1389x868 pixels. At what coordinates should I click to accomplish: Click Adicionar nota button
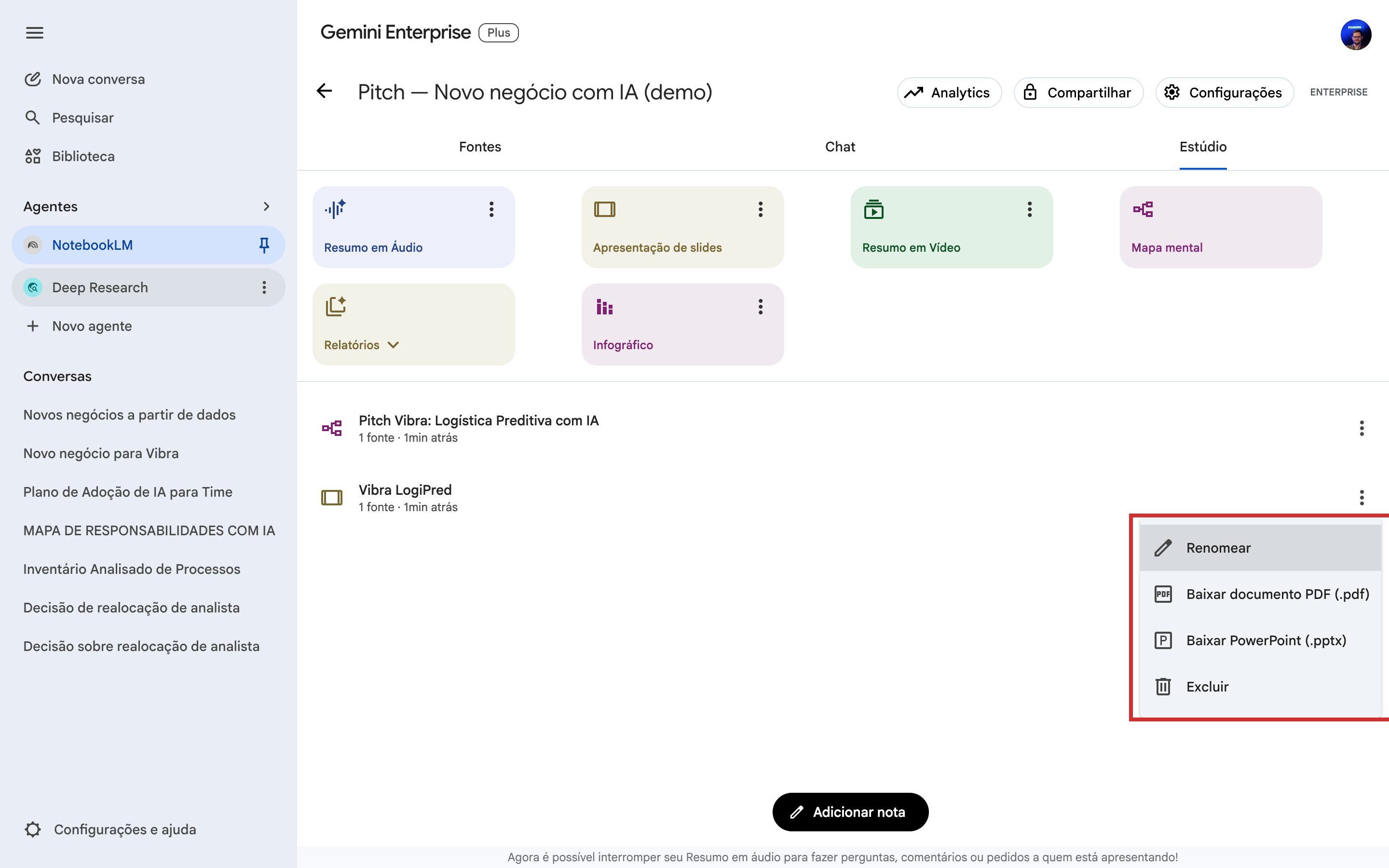click(x=850, y=812)
